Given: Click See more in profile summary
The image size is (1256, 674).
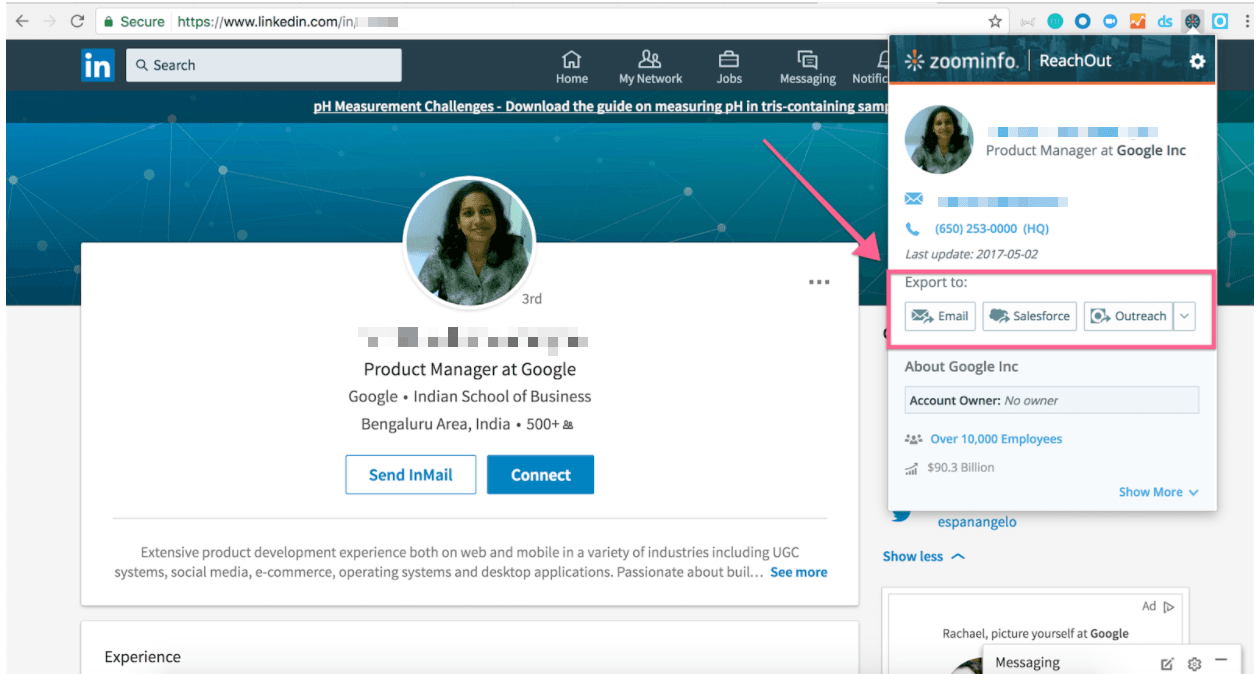Looking at the screenshot, I should tap(798, 572).
